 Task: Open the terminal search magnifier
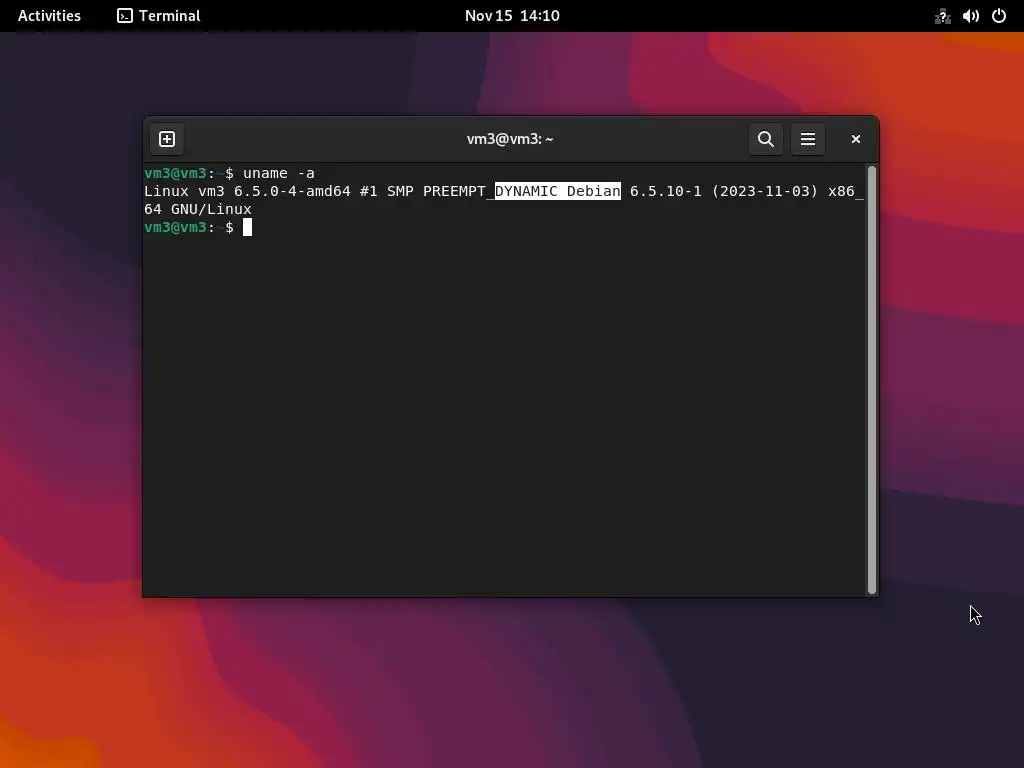pyautogui.click(x=765, y=139)
